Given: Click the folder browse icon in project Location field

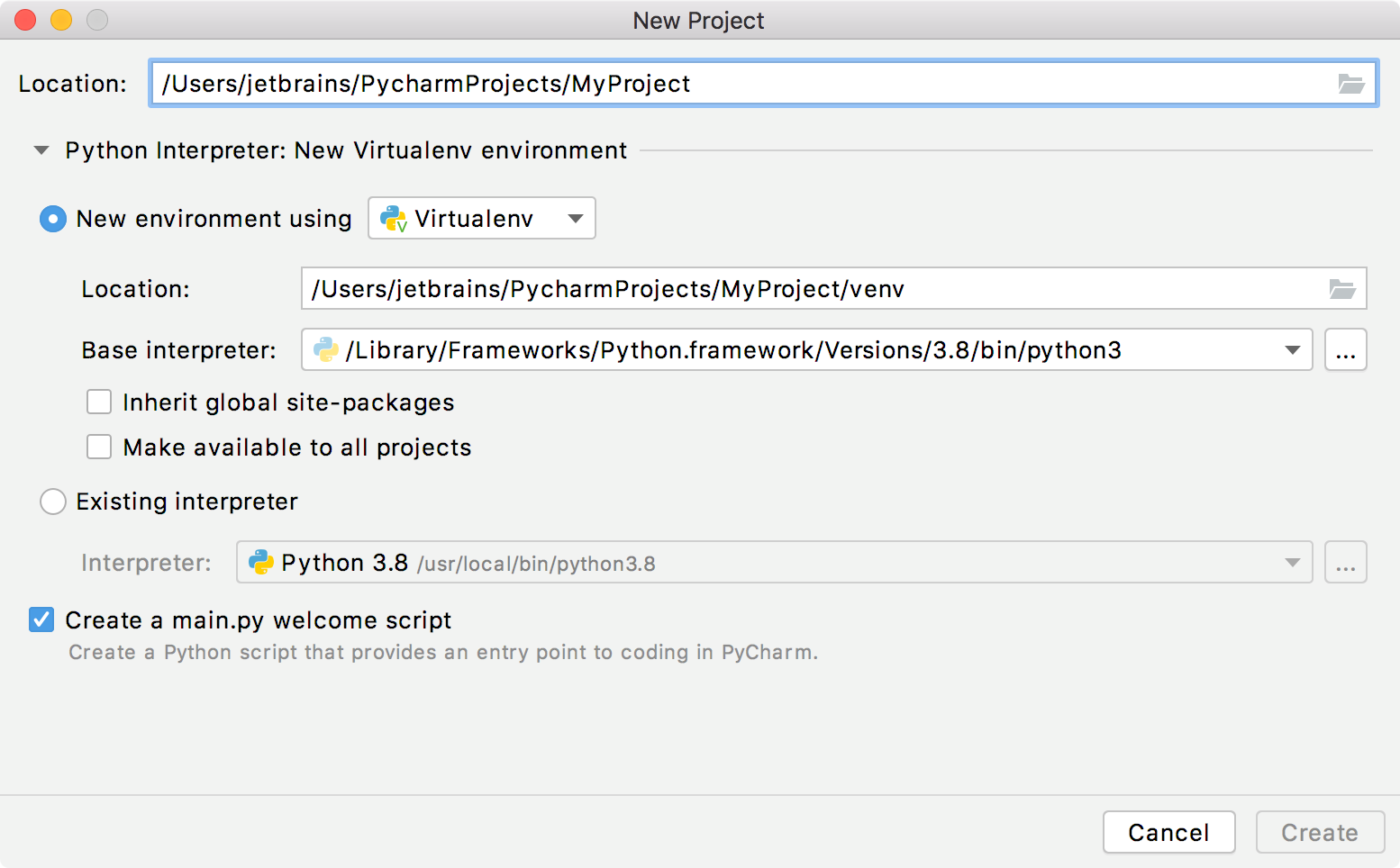Looking at the screenshot, I should tap(1350, 84).
